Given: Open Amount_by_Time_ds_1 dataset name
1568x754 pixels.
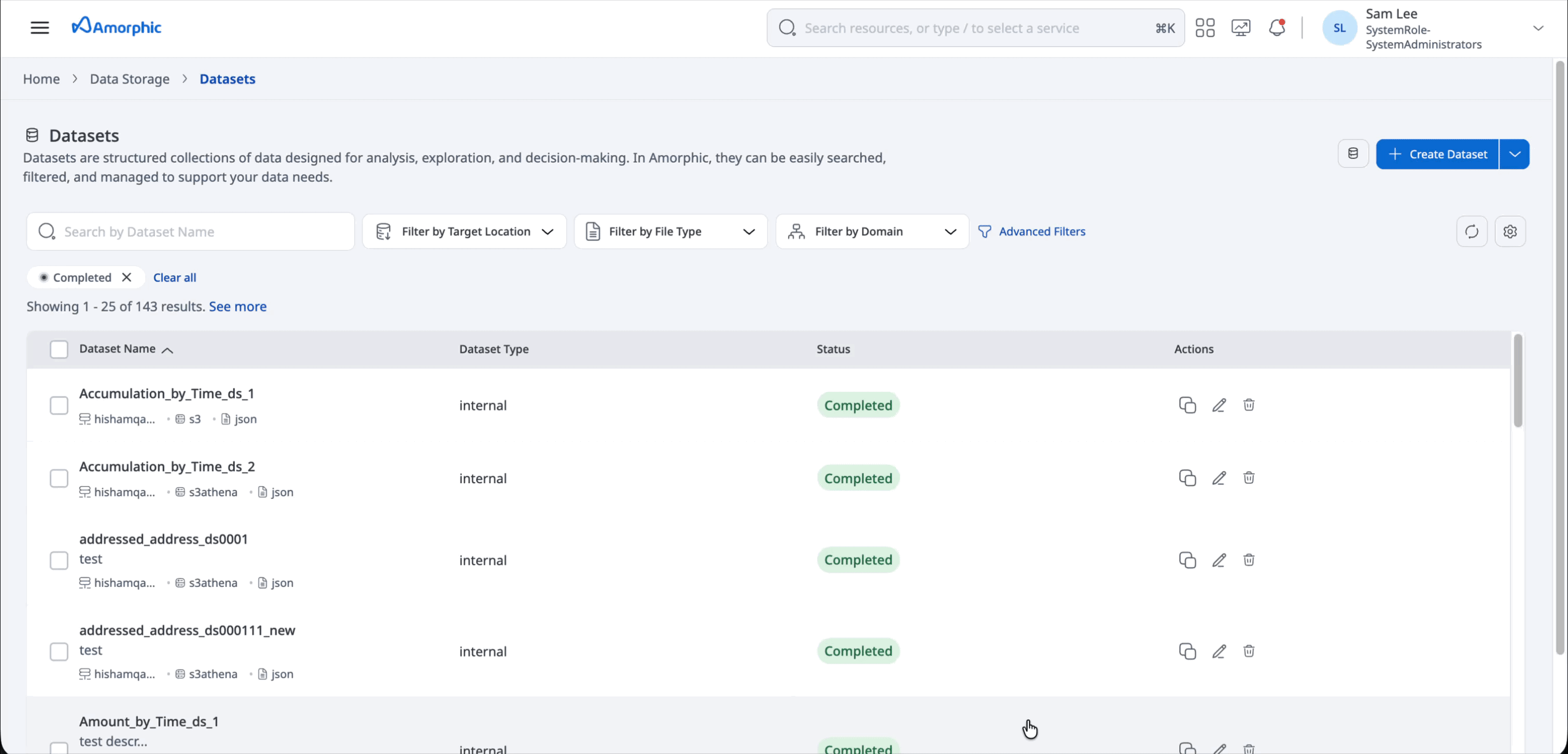Looking at the screenshot, I should click(x=149, y=721).
